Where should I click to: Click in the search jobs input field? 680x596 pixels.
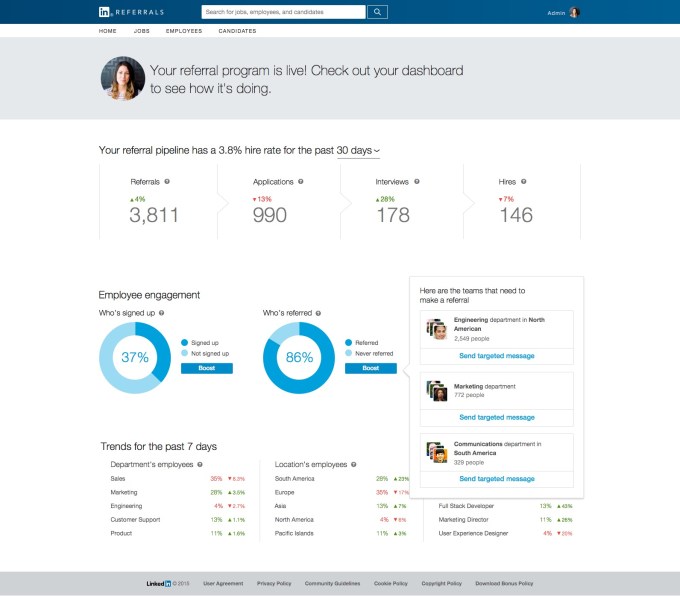282,12
